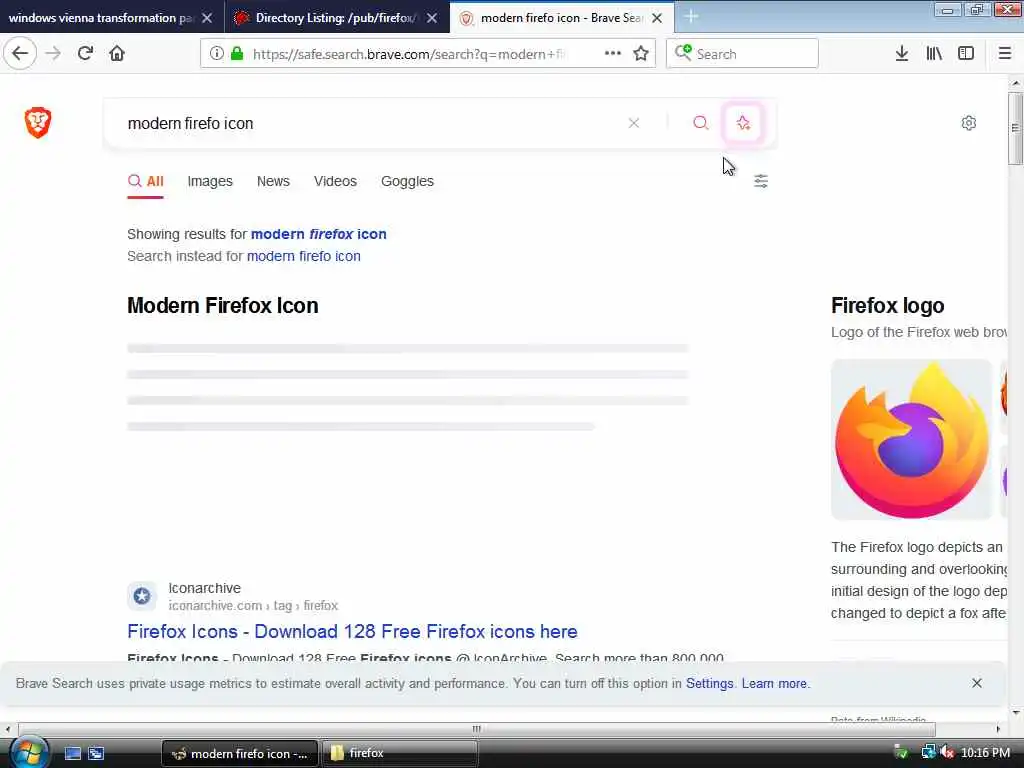Screen dimensions: 1024x768
Task: Submit search with magnifier icon
Action: [701, 123]
